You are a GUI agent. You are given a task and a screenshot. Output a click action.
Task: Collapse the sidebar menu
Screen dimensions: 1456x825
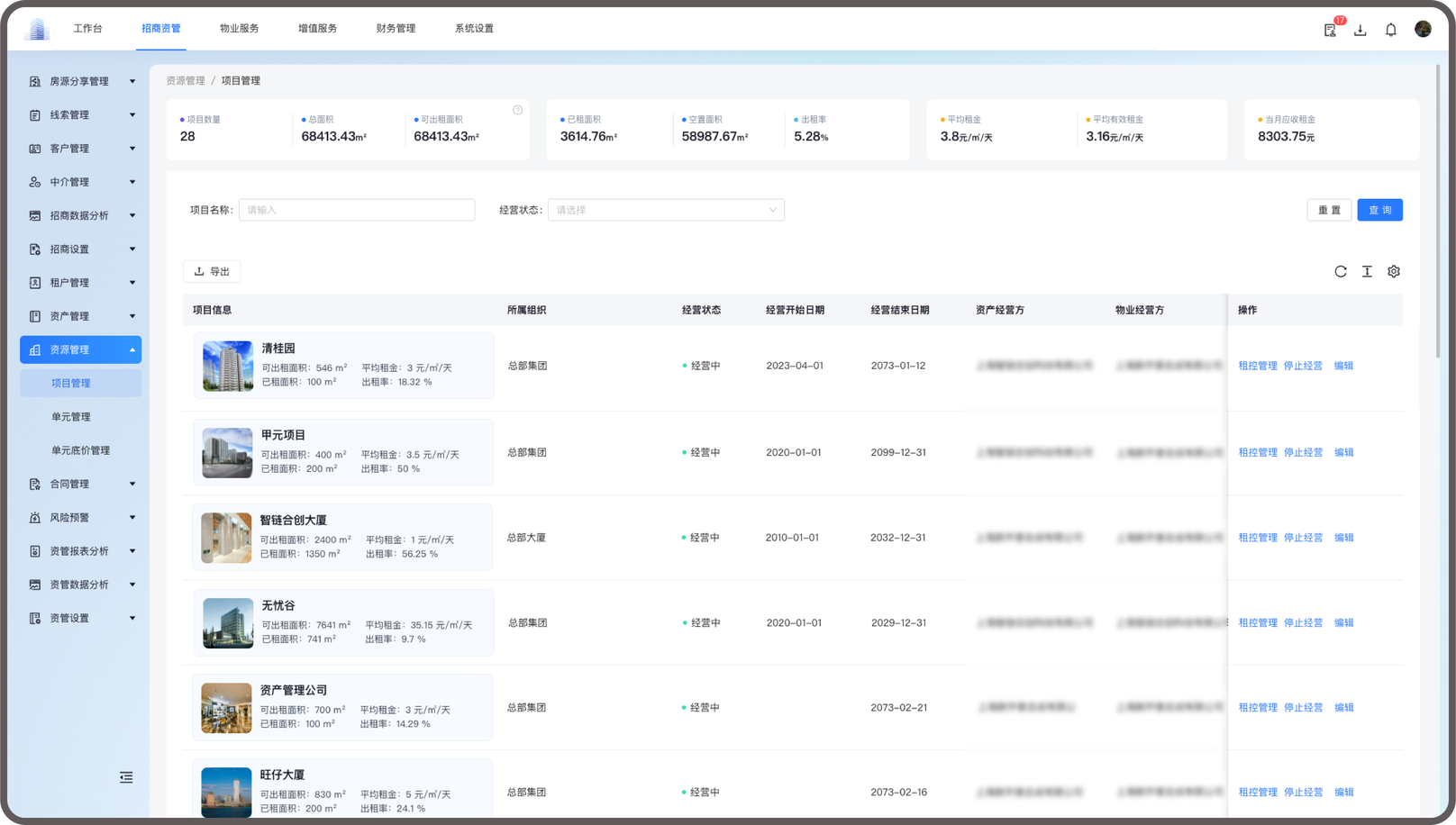click(x=126, y=777)
